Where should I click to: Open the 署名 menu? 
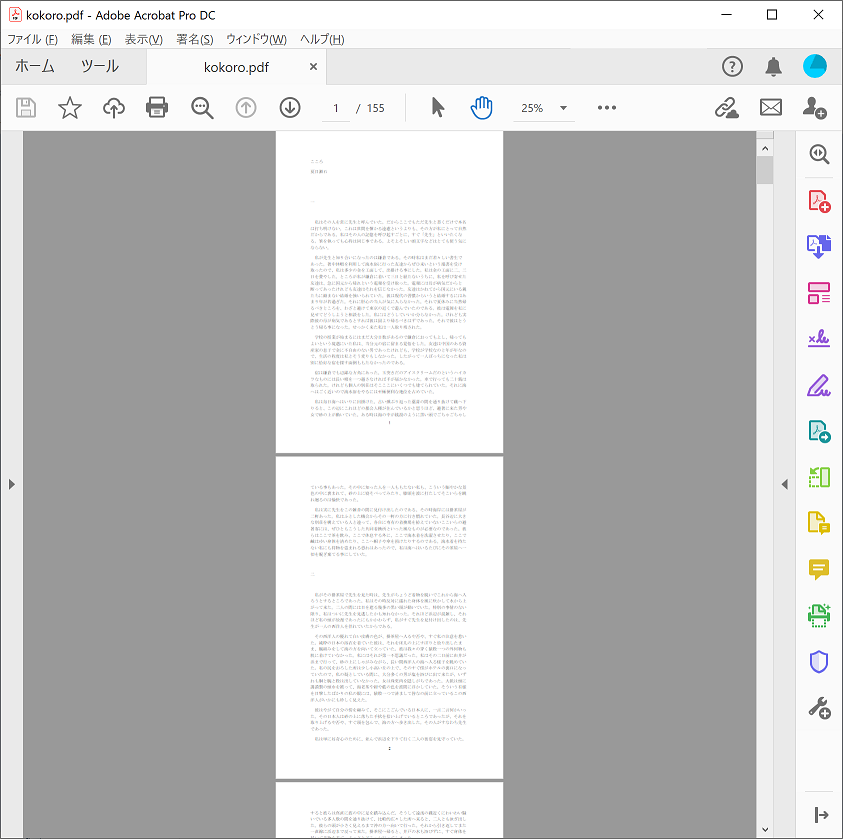point(195,39)
